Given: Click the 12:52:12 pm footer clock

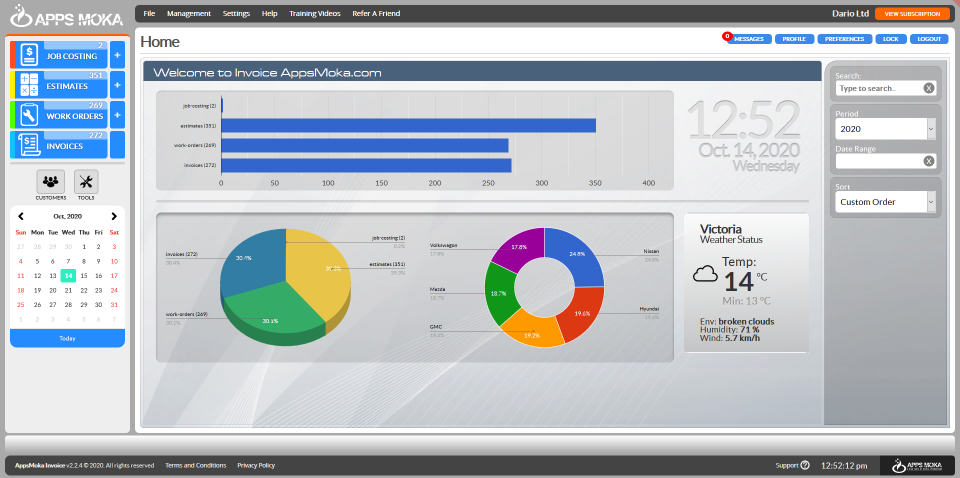Looking at the screenshot, I should 844,465.
